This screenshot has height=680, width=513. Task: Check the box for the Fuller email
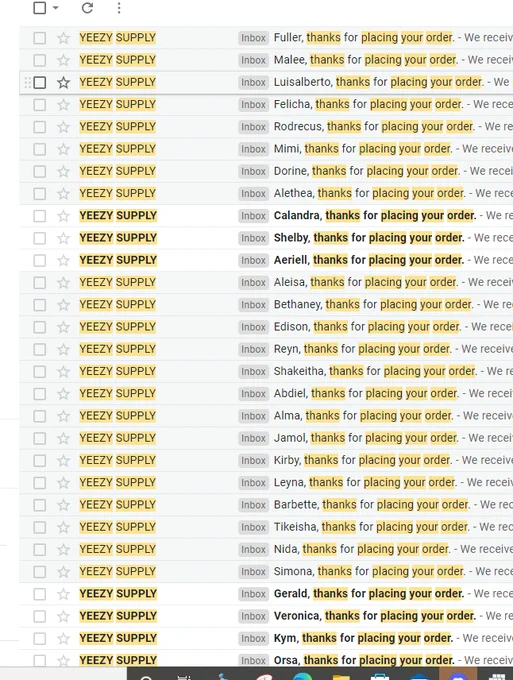[x=39, y=38]
